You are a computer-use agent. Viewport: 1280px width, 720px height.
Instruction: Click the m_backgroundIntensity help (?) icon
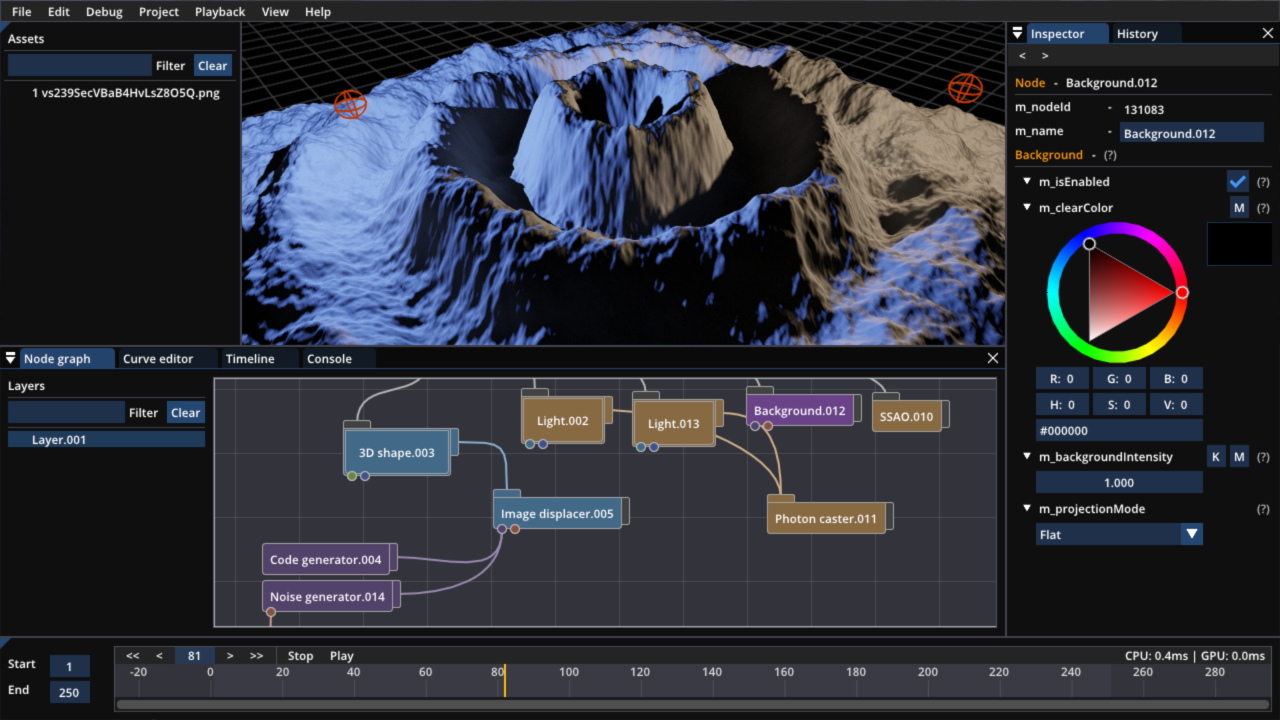point(1263,457)
